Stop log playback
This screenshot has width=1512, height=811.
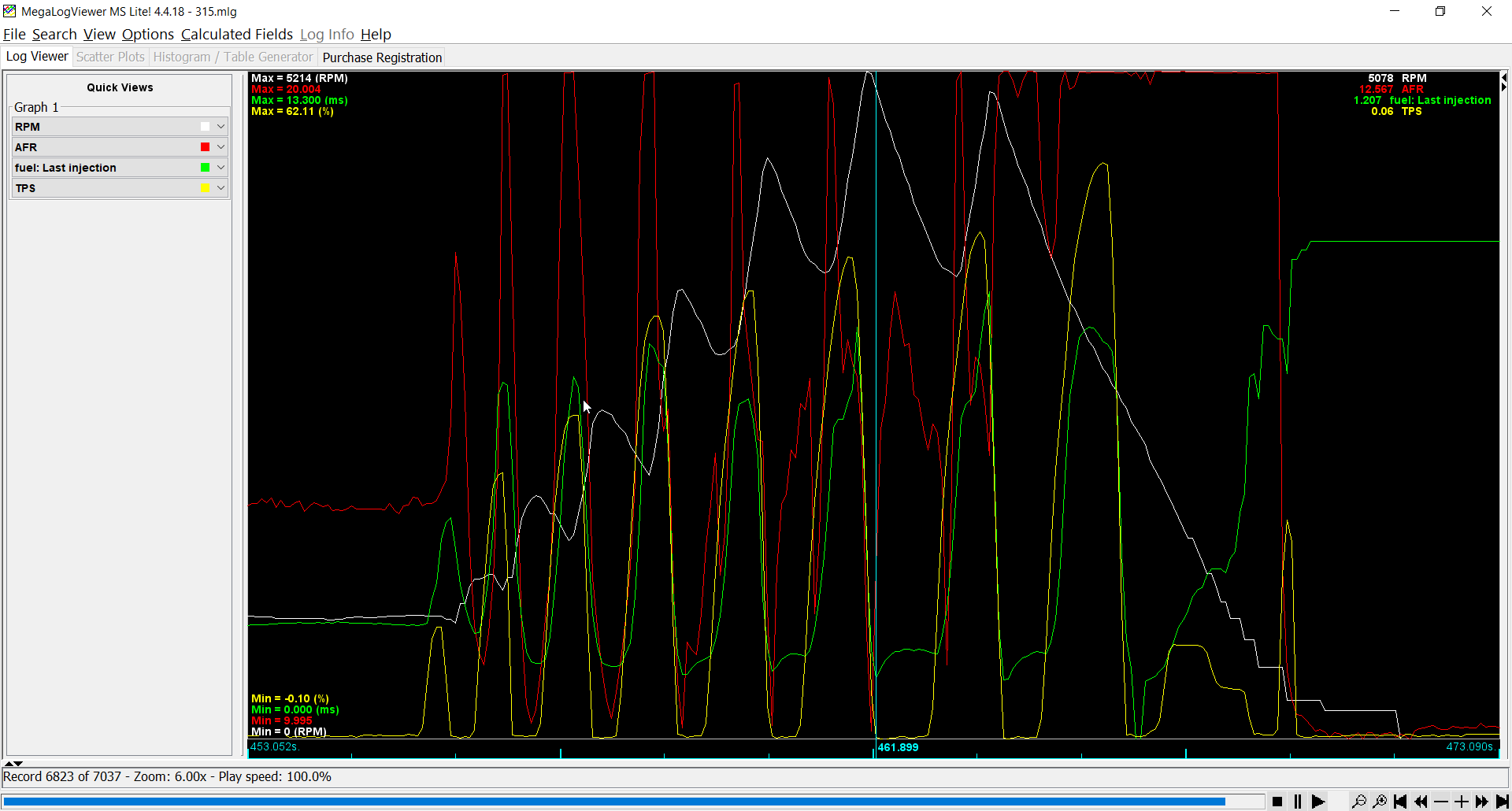click(1277, 802)
